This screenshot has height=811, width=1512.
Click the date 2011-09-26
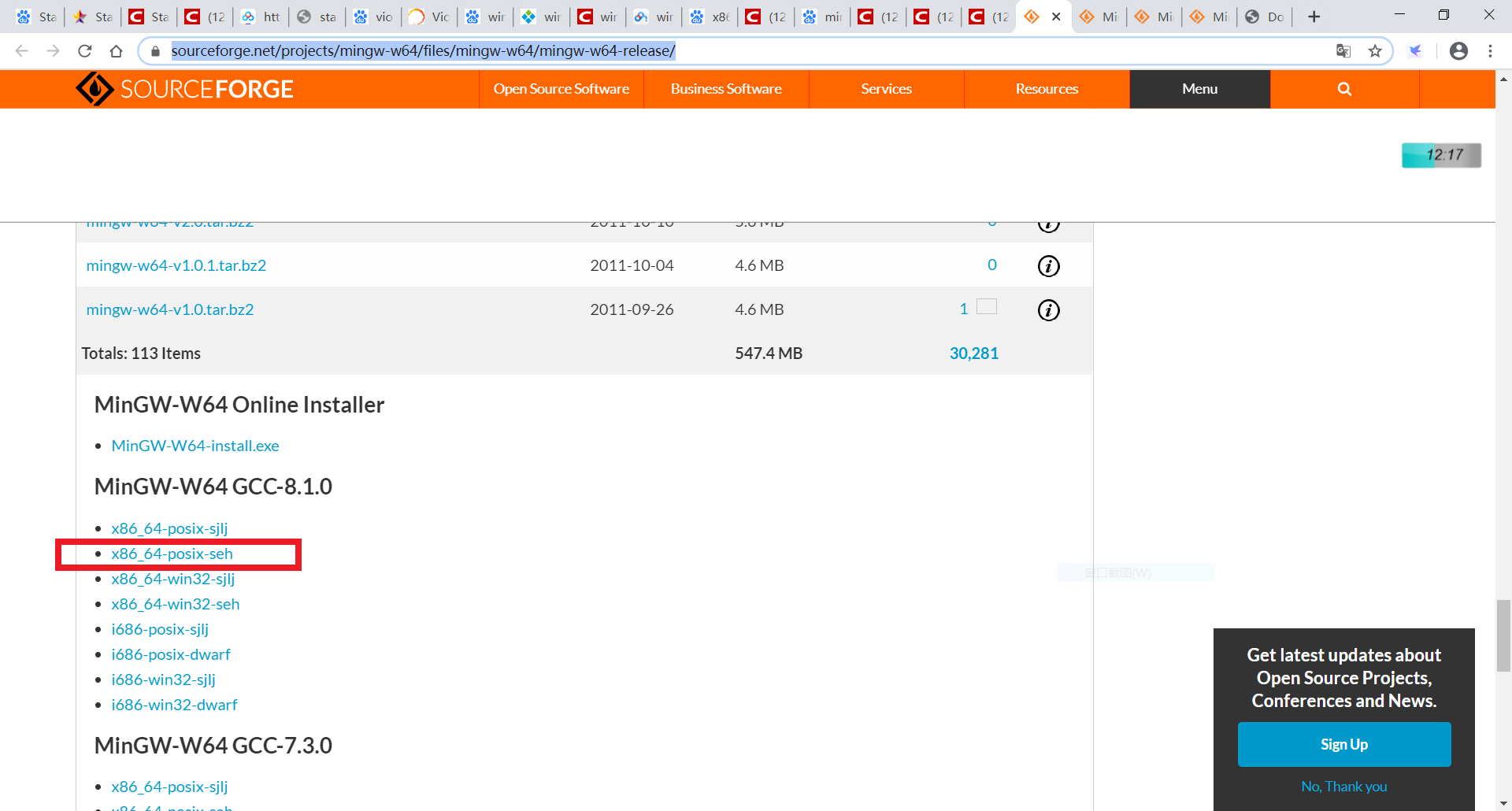point(632,309)
